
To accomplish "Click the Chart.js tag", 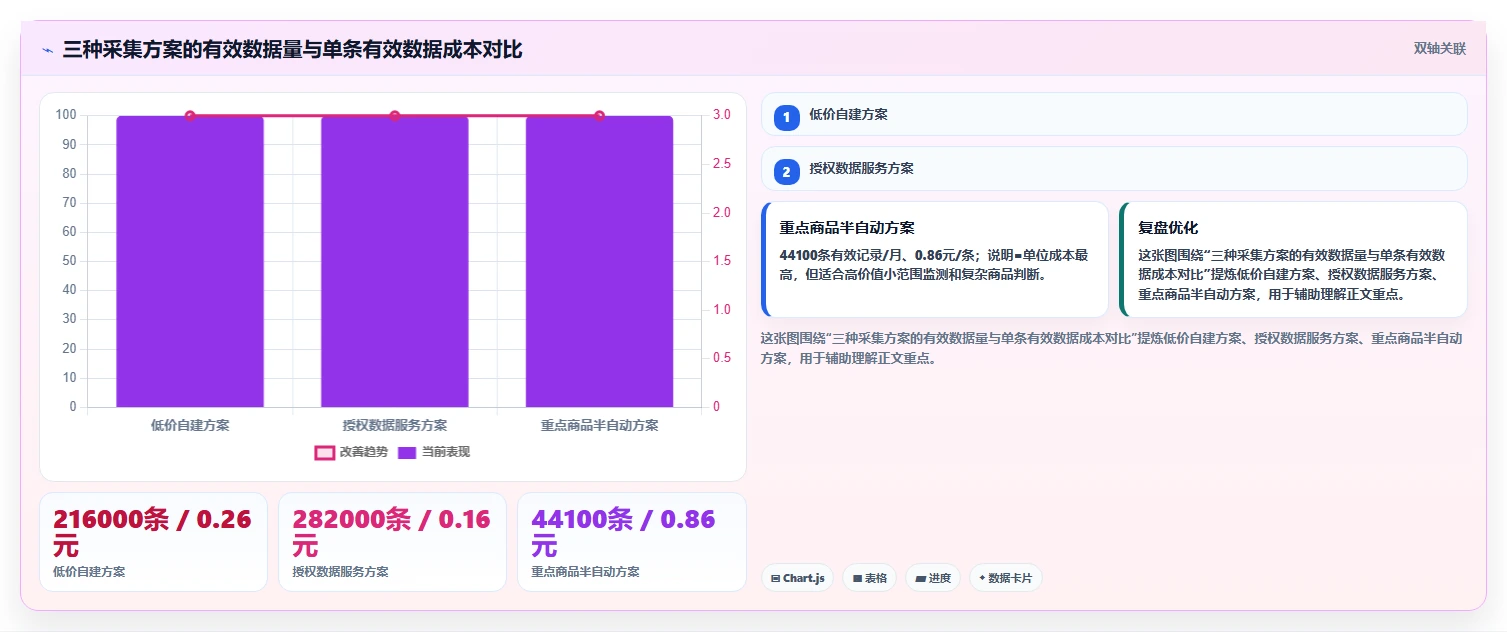I will click(x=797, y=578).
